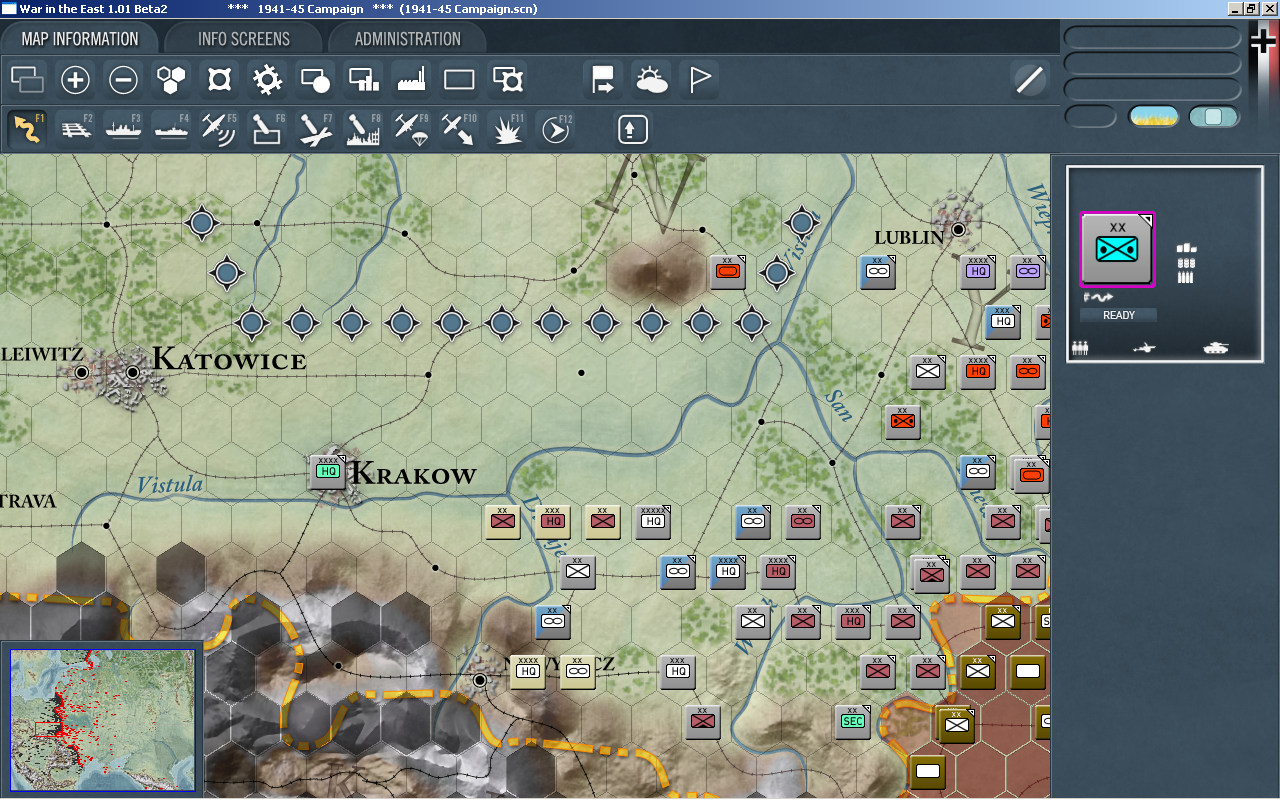Select the F7 bomb airfield mode
This screenshot has width=1280, height=800.
point(315,129)
